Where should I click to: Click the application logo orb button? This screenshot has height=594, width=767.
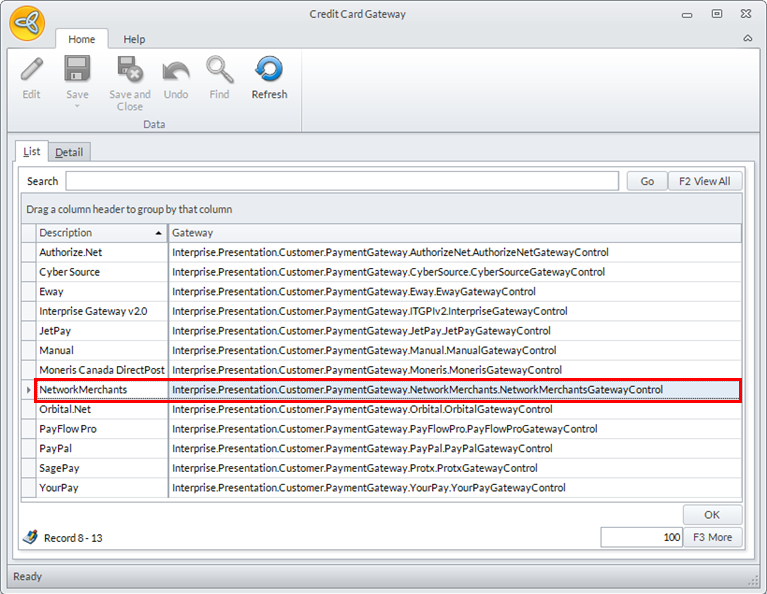click(27, 24)
